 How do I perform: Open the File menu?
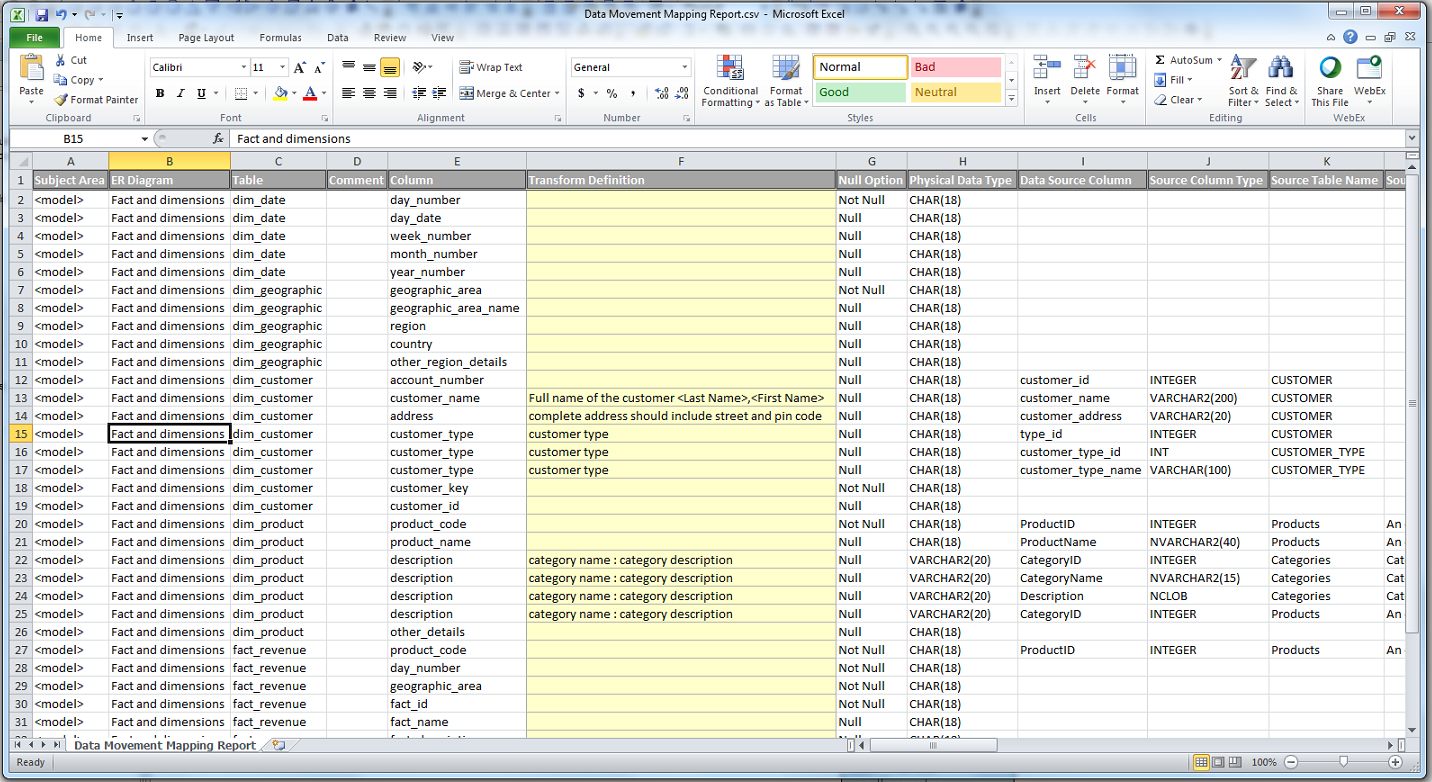[x=34, y=37]
